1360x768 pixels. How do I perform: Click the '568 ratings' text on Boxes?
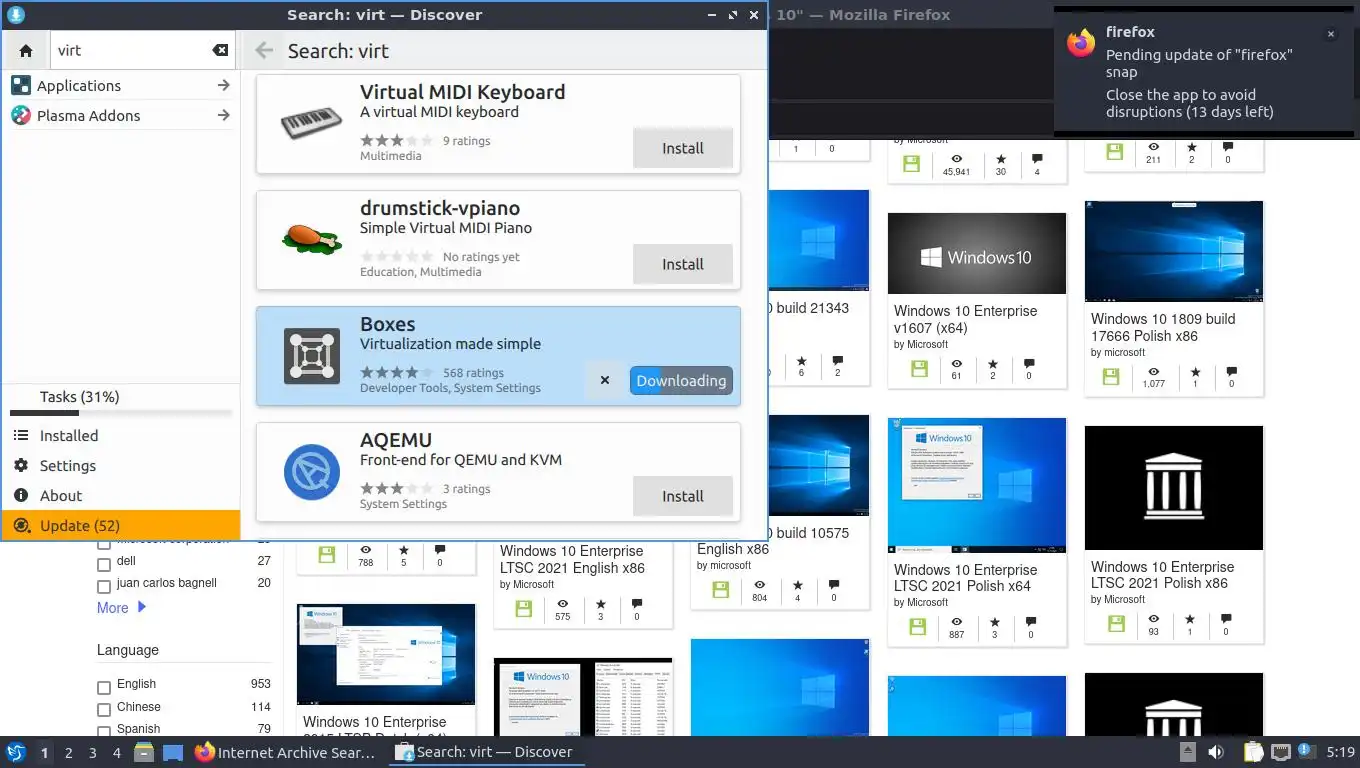coord(473,373)
